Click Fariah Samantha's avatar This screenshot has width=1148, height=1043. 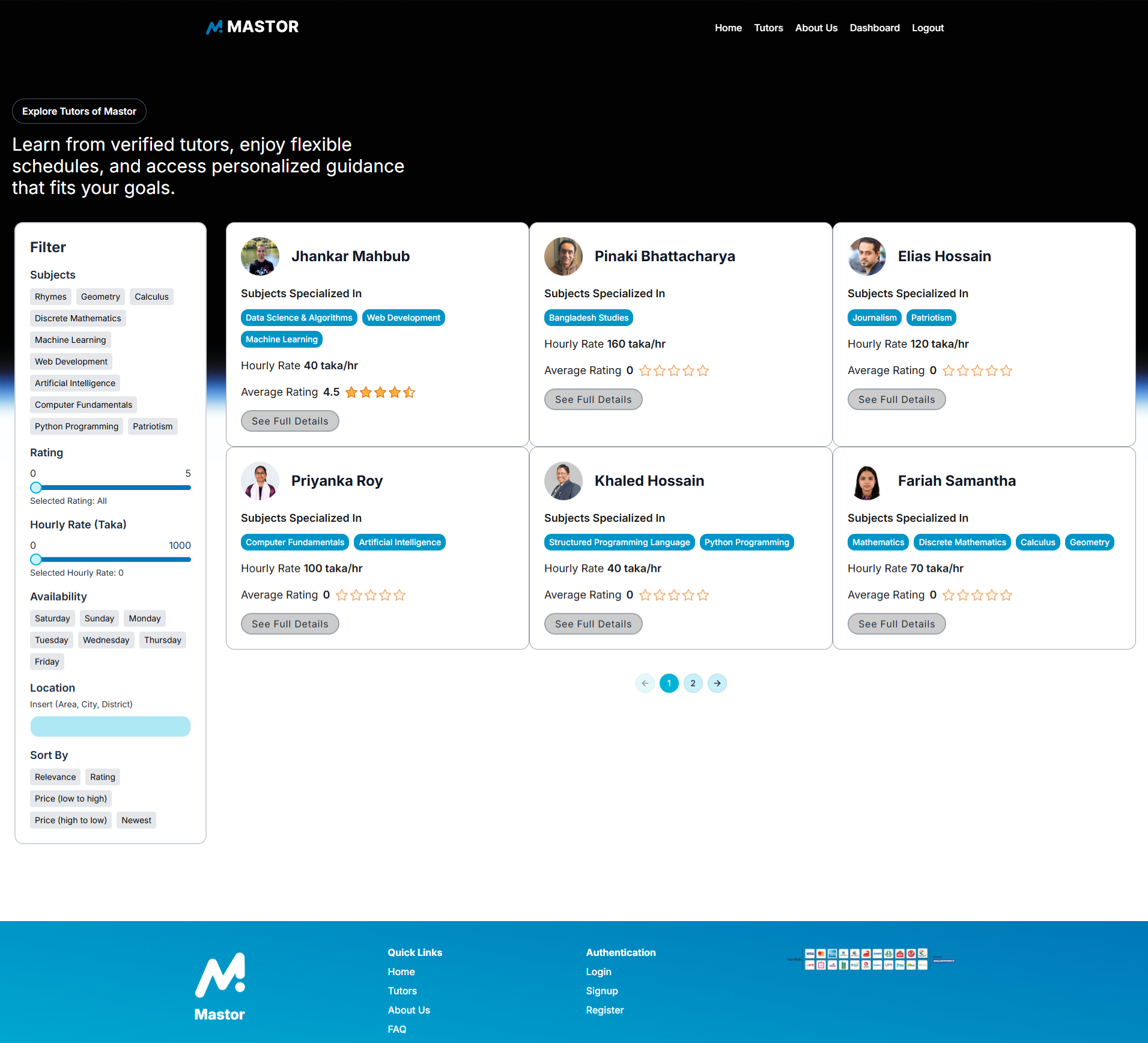(x=866, y=481)
